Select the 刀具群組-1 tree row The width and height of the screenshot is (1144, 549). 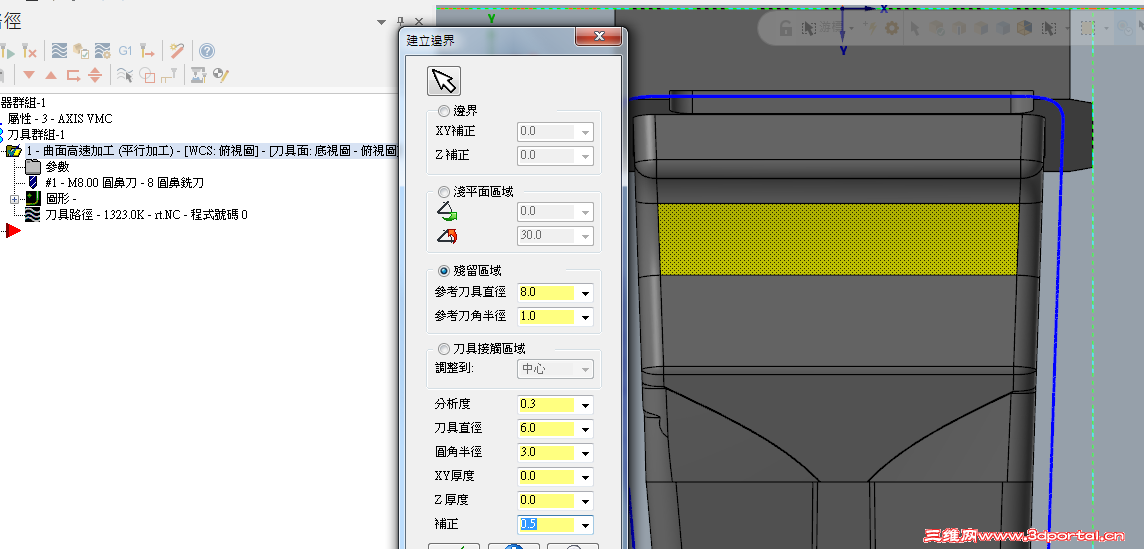pos(36,135)
